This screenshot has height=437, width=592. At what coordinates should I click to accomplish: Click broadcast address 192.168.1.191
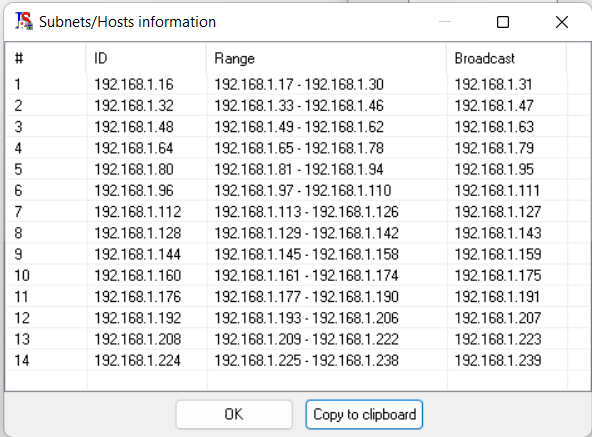497,296
